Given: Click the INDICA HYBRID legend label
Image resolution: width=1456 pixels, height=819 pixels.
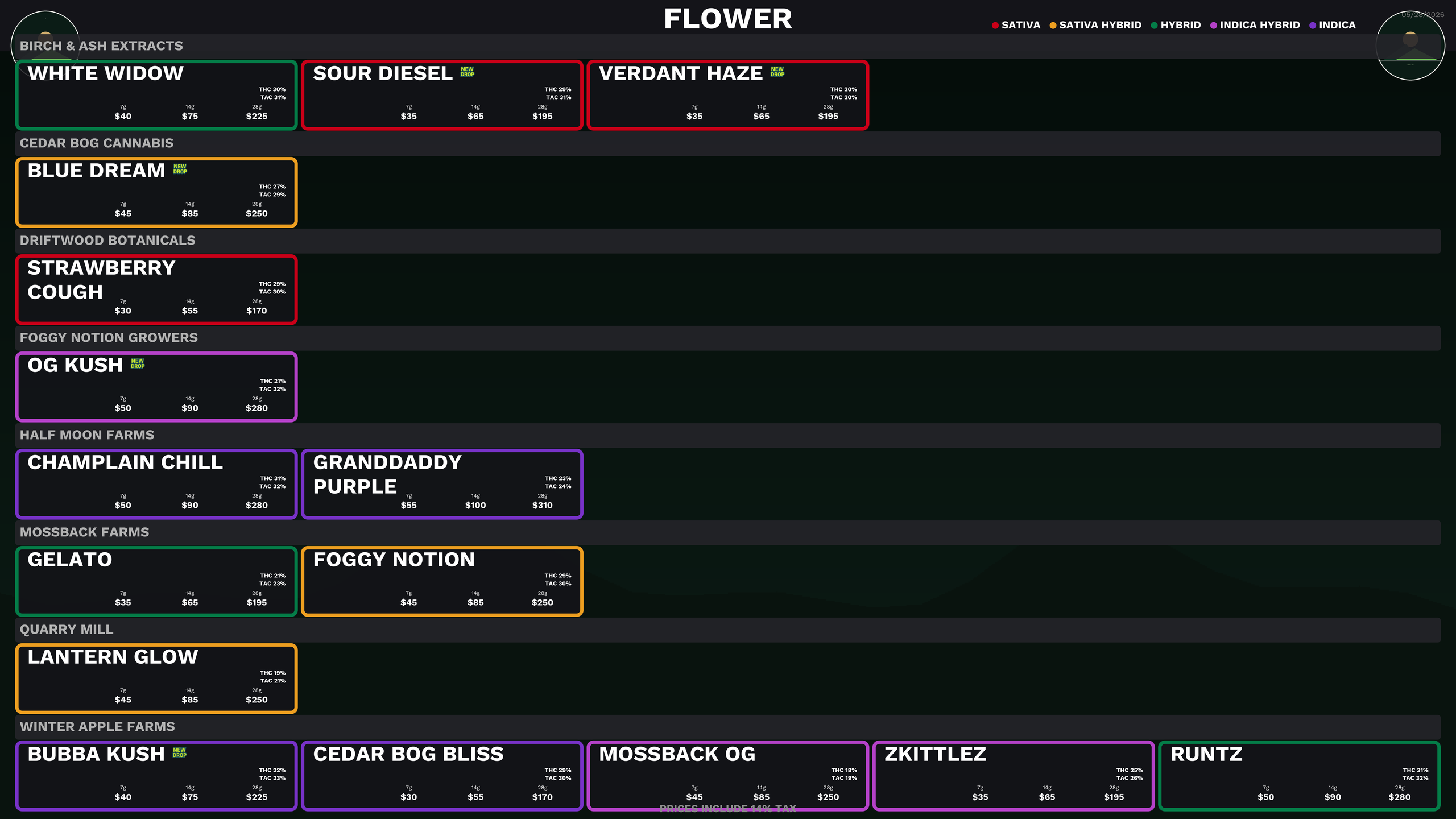Looking at the screenshot, I should point(1260,25).
